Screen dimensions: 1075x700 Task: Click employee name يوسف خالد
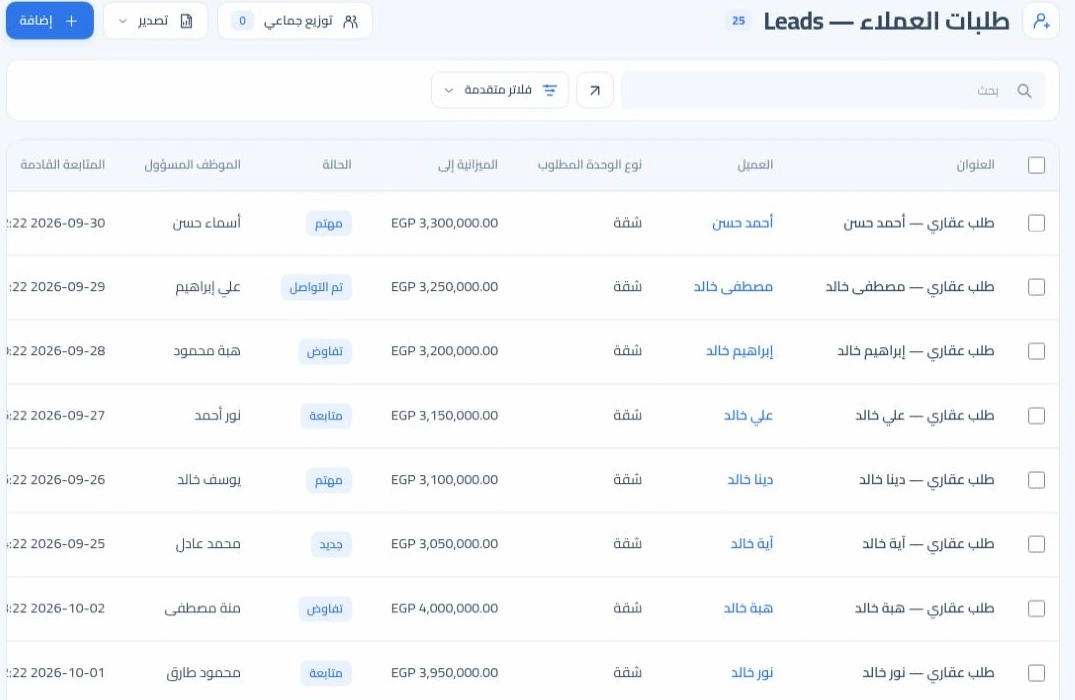209,480
